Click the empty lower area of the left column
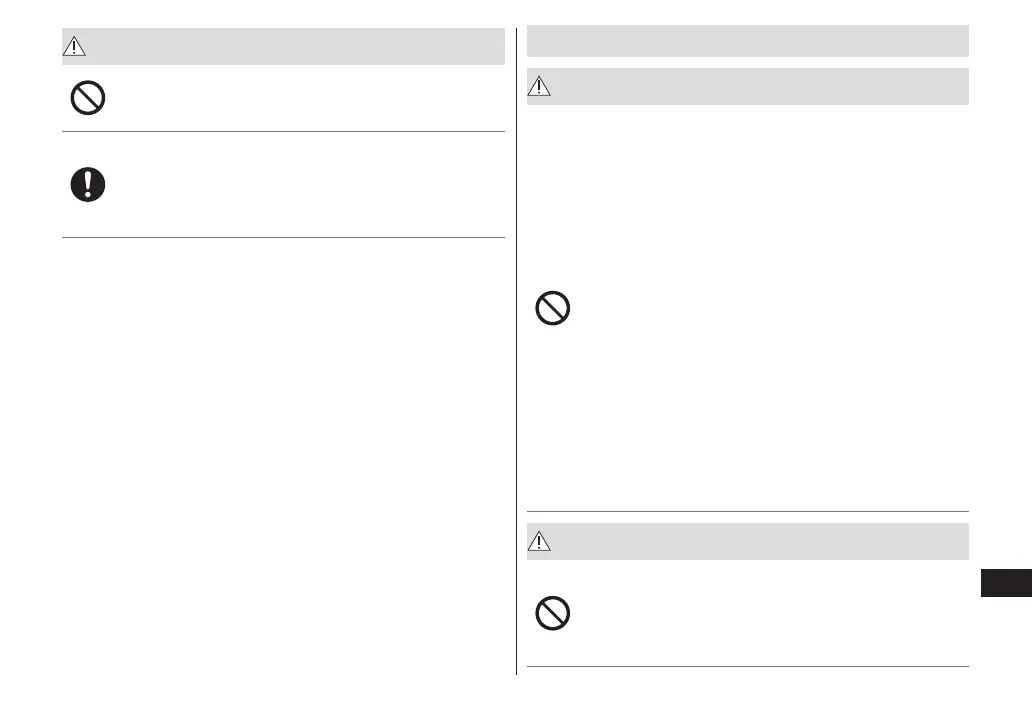 [x=283, y=450]
